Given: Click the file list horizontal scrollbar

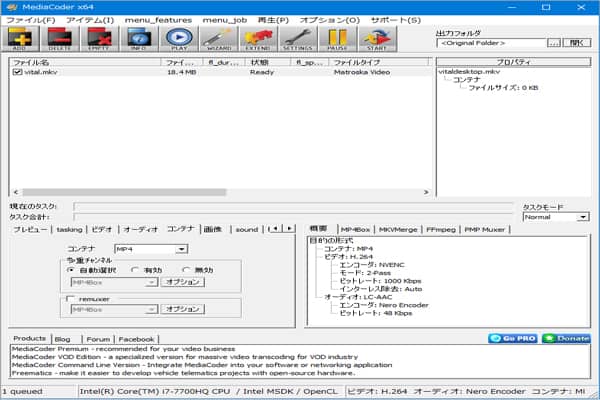Looking at the screenshot, I should pos(124,192).
